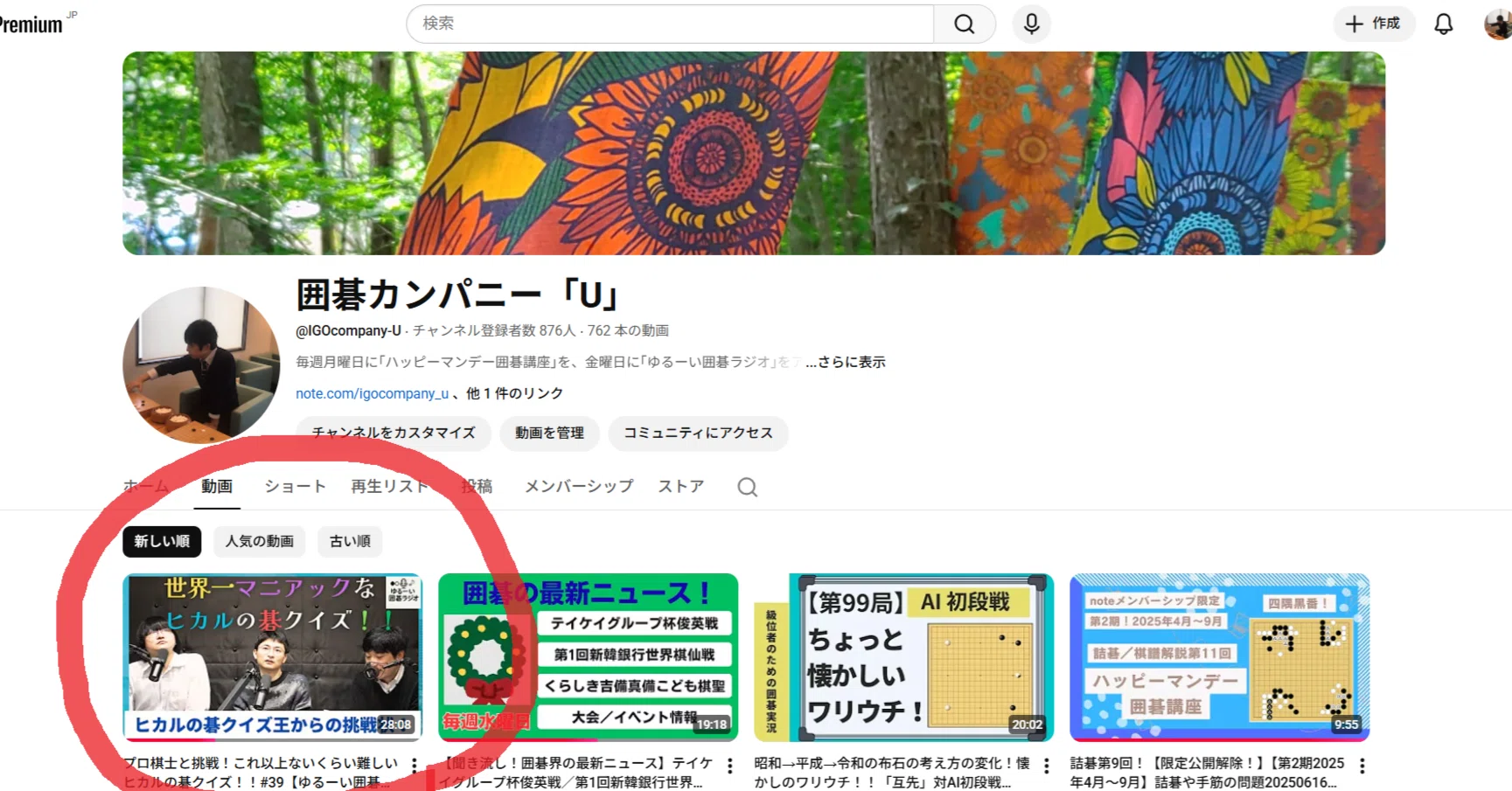Click the channel banner image
Viewport: 1512px width, 791px height.
pyautogui.click(x=754, y=153)
